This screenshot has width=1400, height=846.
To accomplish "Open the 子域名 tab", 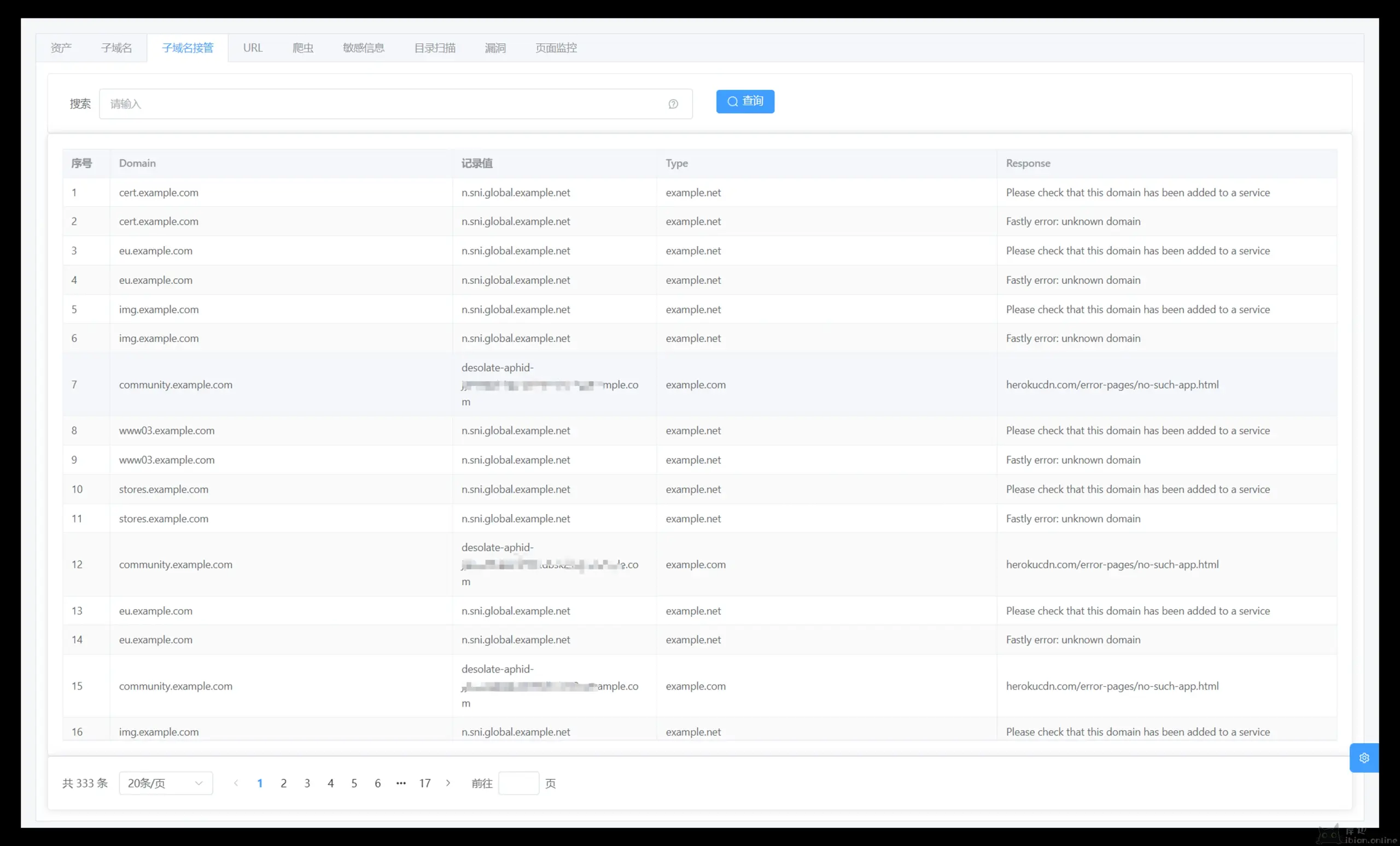I will pos(116,48).
